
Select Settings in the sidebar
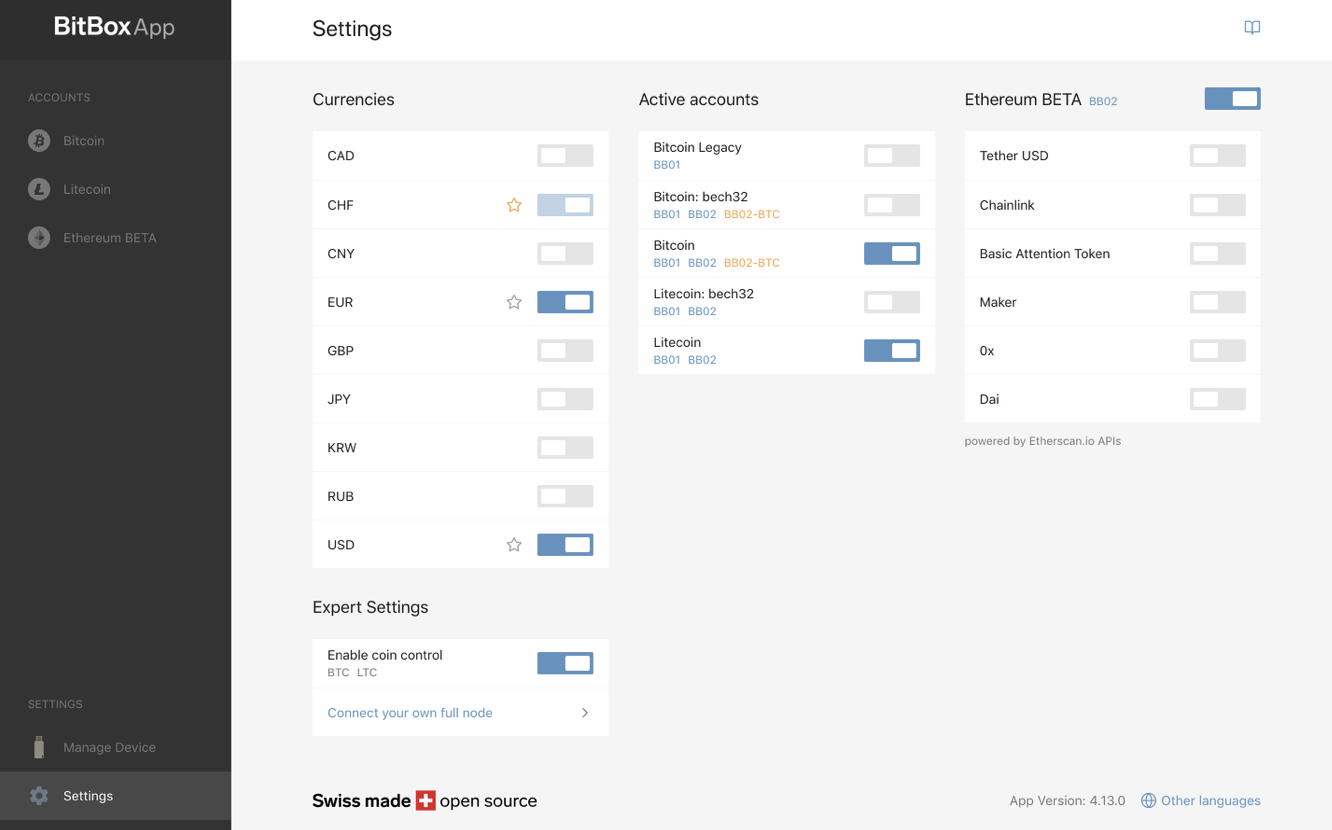[115, 796]
